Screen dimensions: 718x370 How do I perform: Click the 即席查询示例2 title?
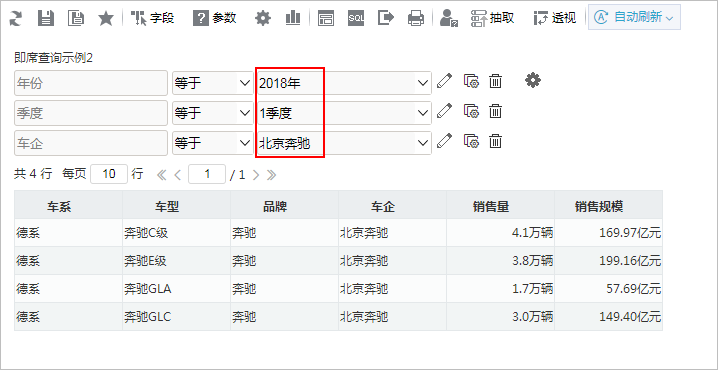54,58
